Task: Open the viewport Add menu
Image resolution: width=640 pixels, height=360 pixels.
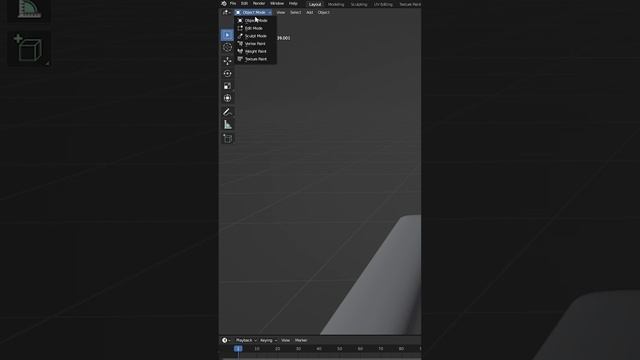Action: (309, 12)
